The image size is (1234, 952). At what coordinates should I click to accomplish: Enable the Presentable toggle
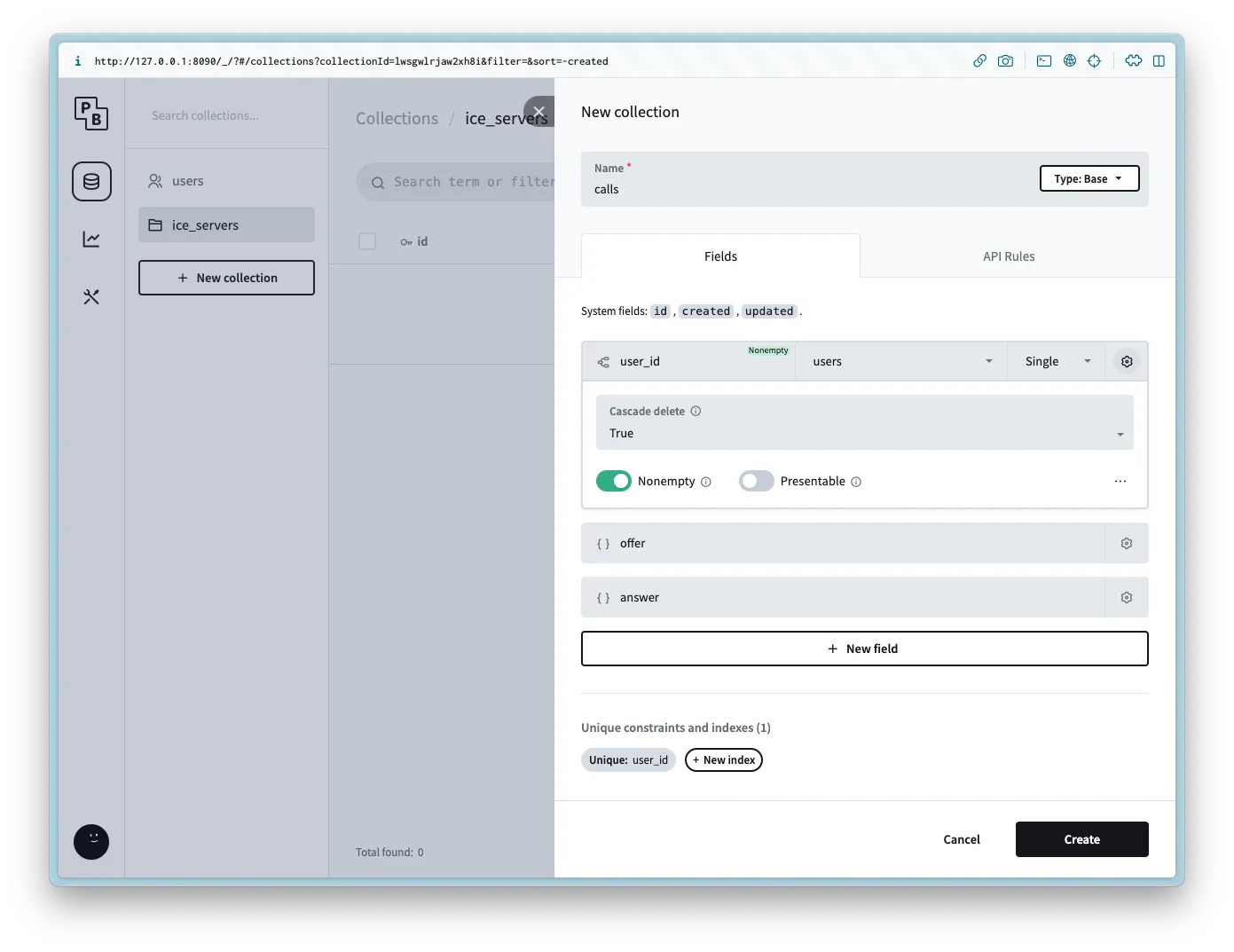pyautogui.click(x=756, y=481)
